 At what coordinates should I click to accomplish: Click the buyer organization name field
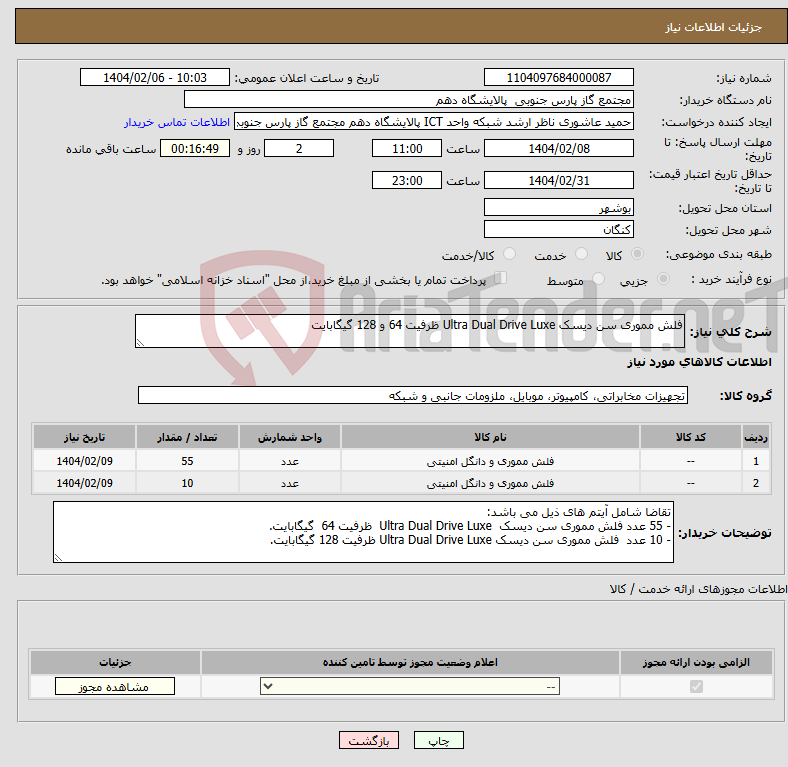click(409, 100)
